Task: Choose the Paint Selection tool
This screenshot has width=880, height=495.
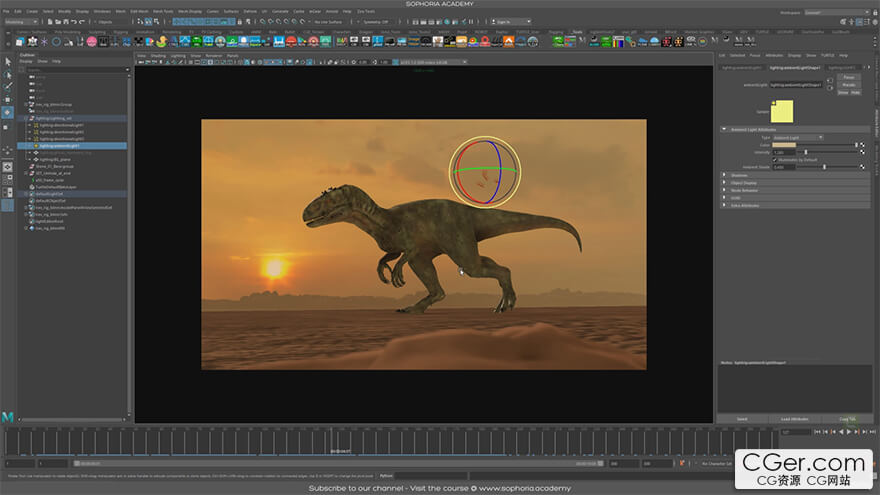Action: pos(7,87)
